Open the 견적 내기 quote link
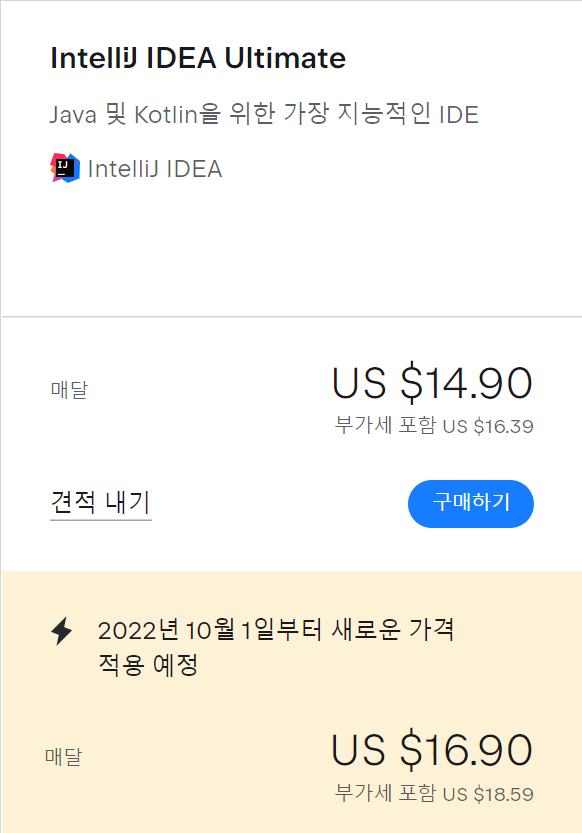 (x=101, y=503)
